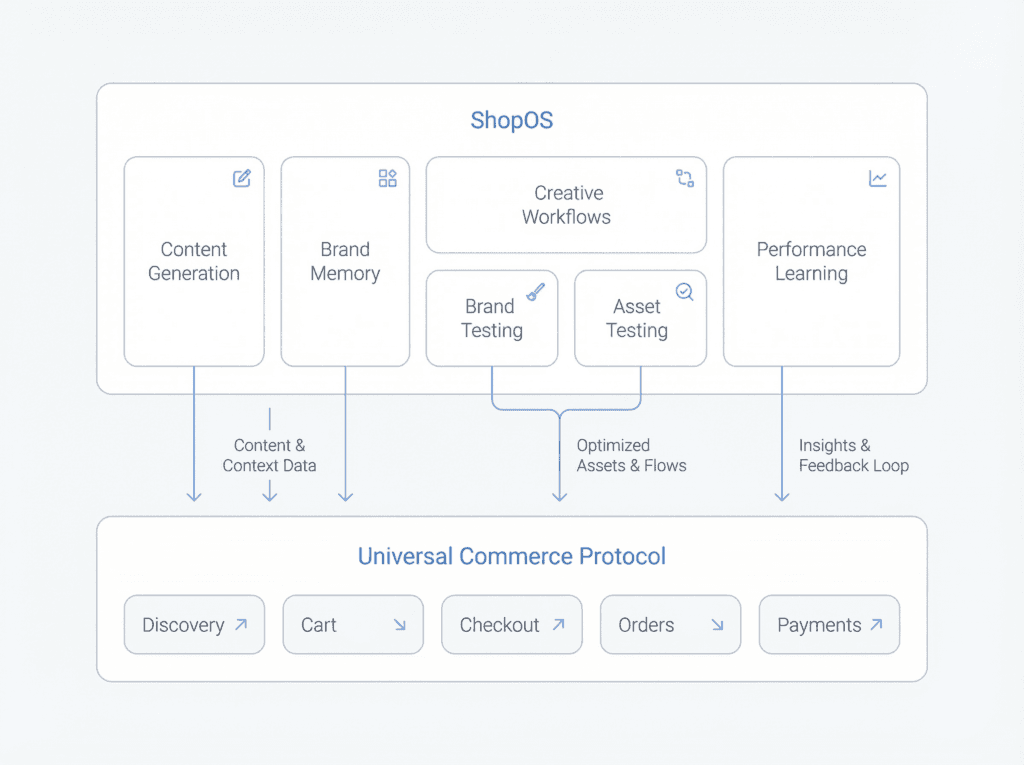Select the Checkout button
Viewport: 1024px width, 765px height.
point(512,625)
